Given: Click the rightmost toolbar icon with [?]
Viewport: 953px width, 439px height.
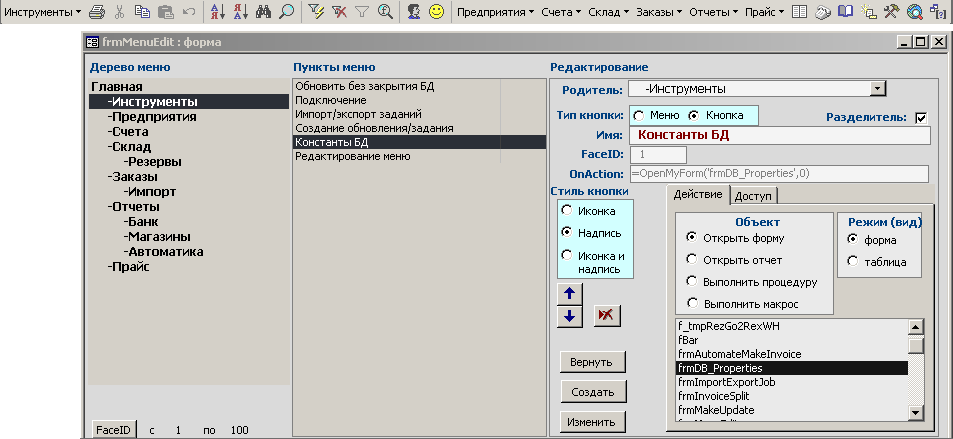Looking at the screenshot, I should [937, 12].
